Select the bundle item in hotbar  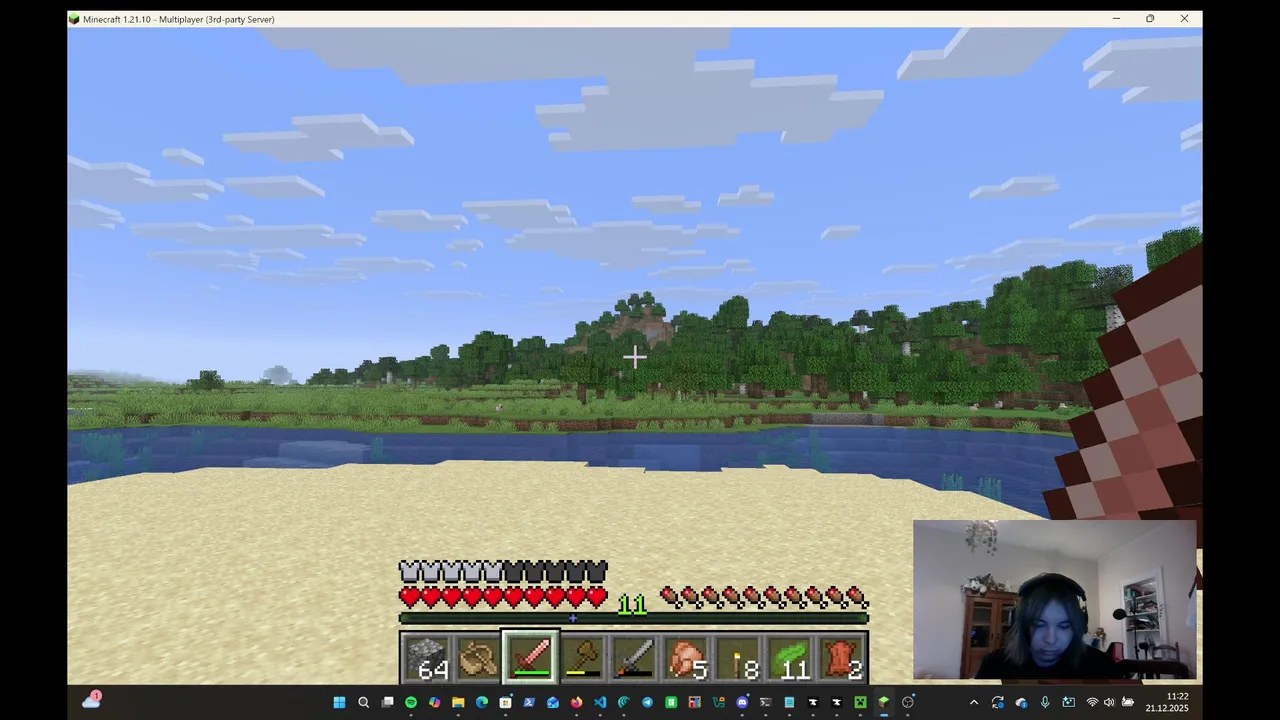478,658
